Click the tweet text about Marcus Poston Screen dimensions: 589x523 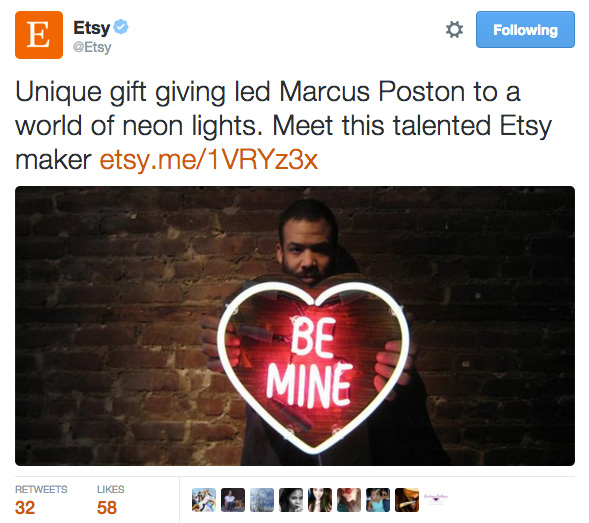pos(284,126)
